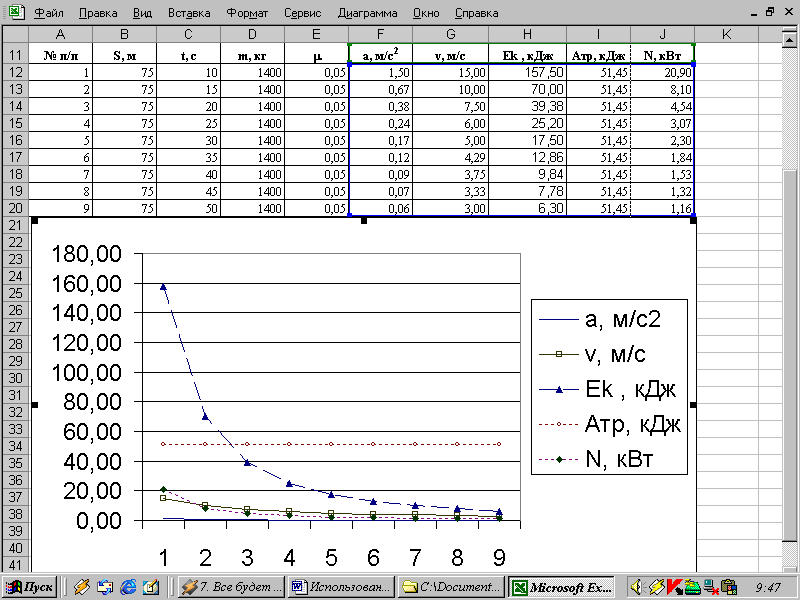Click cell H12 with value 157,50
Image resolution: width=800 pixels, height=600 pixels.
(x=527, y=73)
